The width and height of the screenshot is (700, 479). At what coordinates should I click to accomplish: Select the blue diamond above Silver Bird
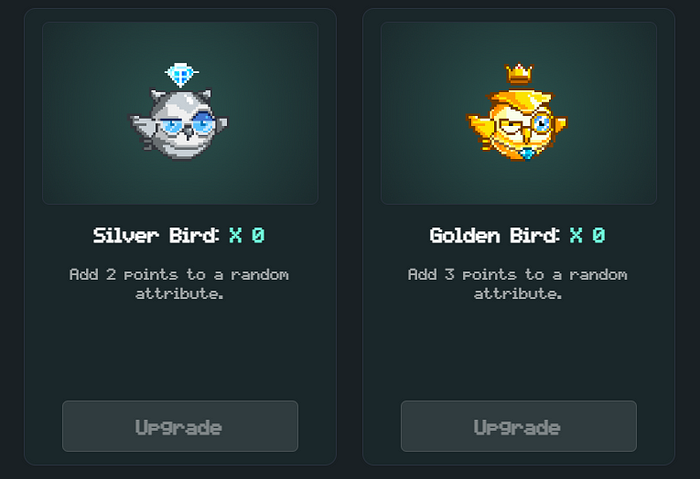click(181, 74)
